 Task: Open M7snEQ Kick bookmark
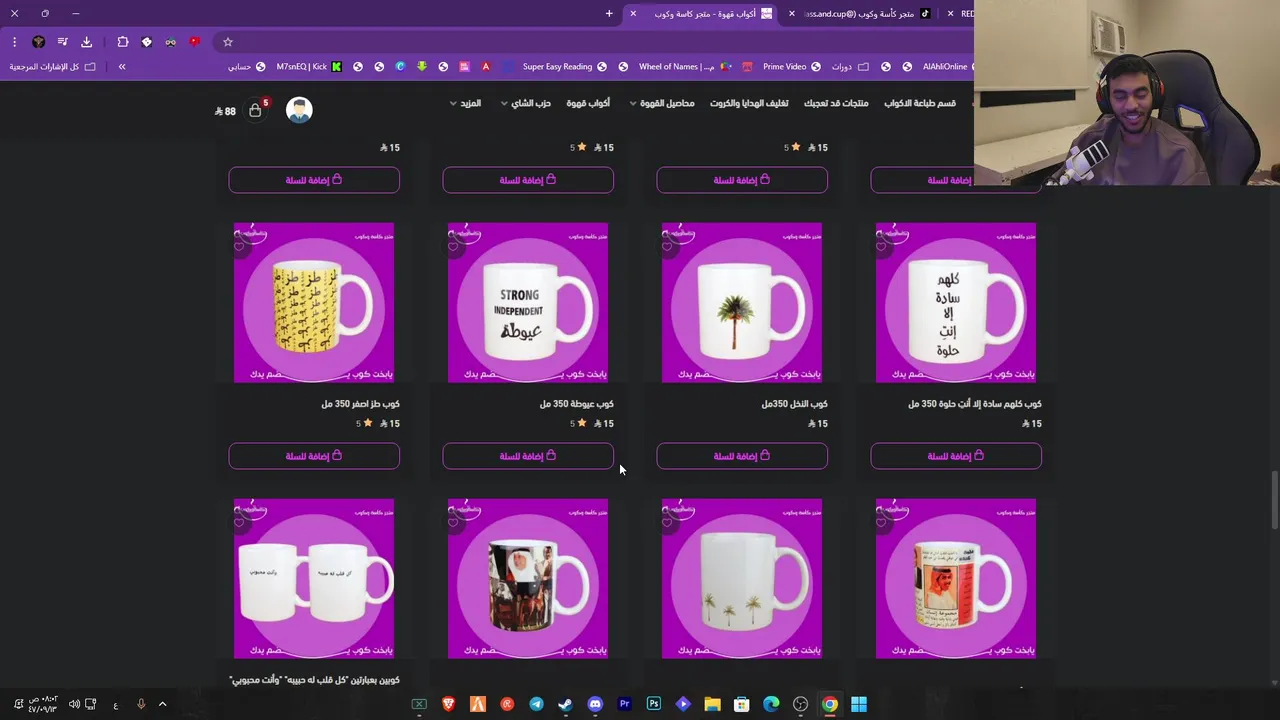tap(309, 67)
